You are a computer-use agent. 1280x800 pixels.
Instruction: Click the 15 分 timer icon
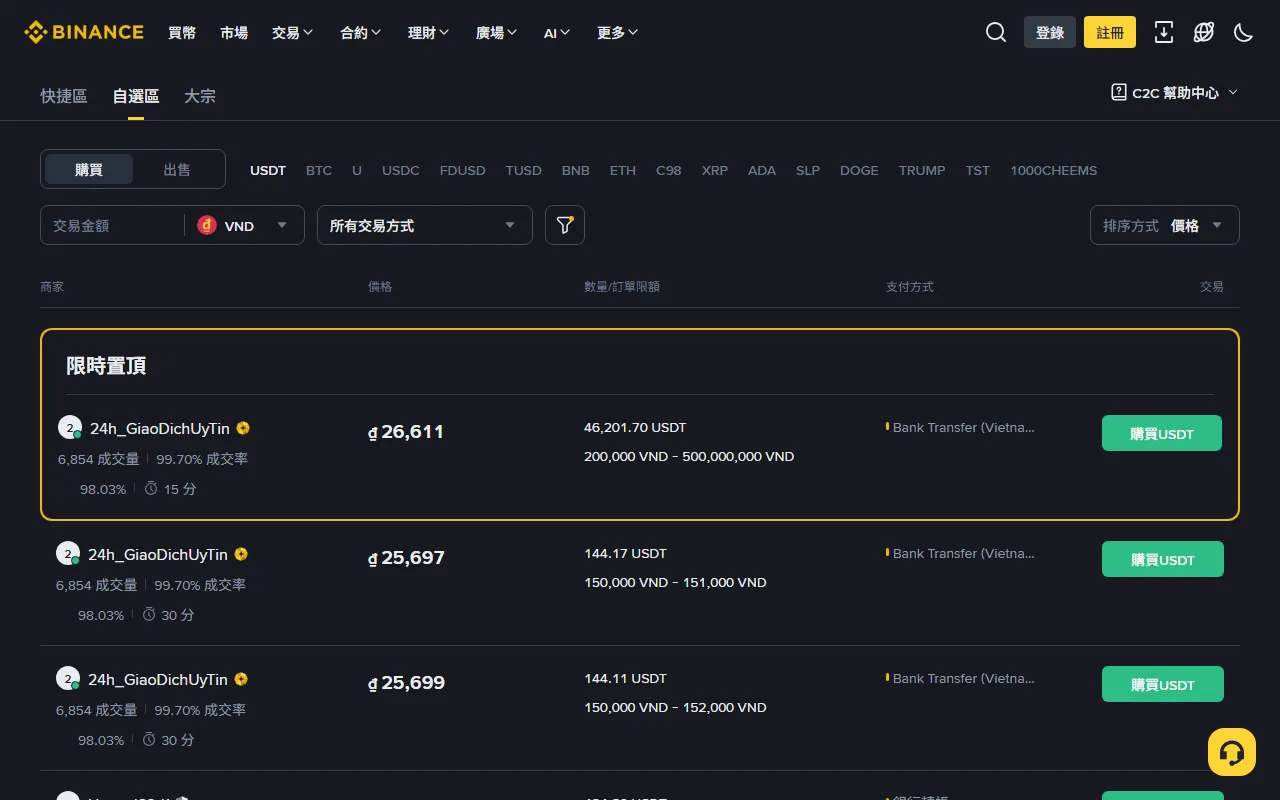[151, 489]
